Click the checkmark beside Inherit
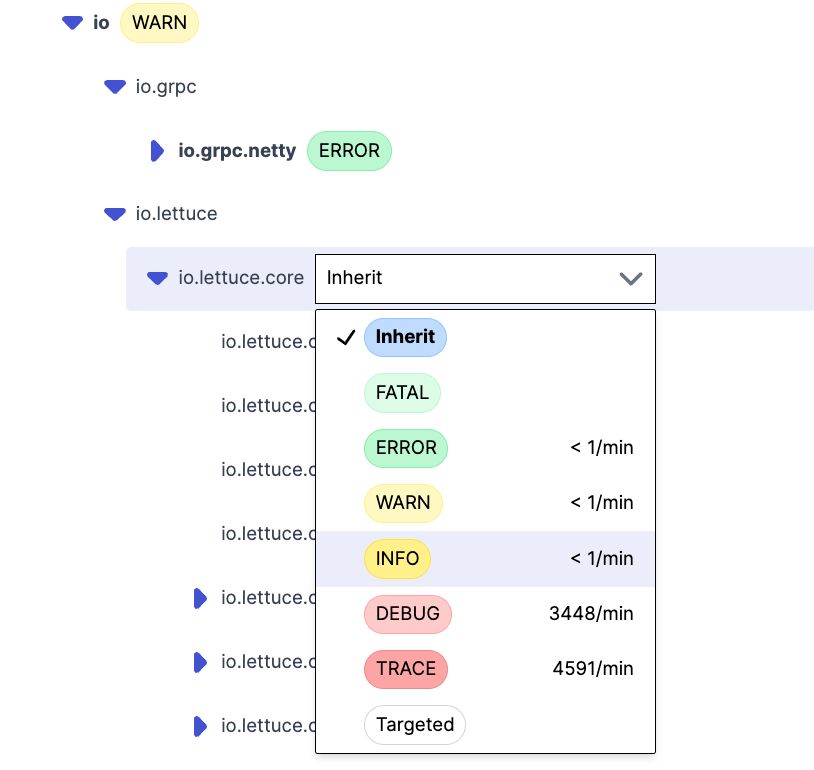The height and width of the screenshot is (770, 814). (345, 337)
